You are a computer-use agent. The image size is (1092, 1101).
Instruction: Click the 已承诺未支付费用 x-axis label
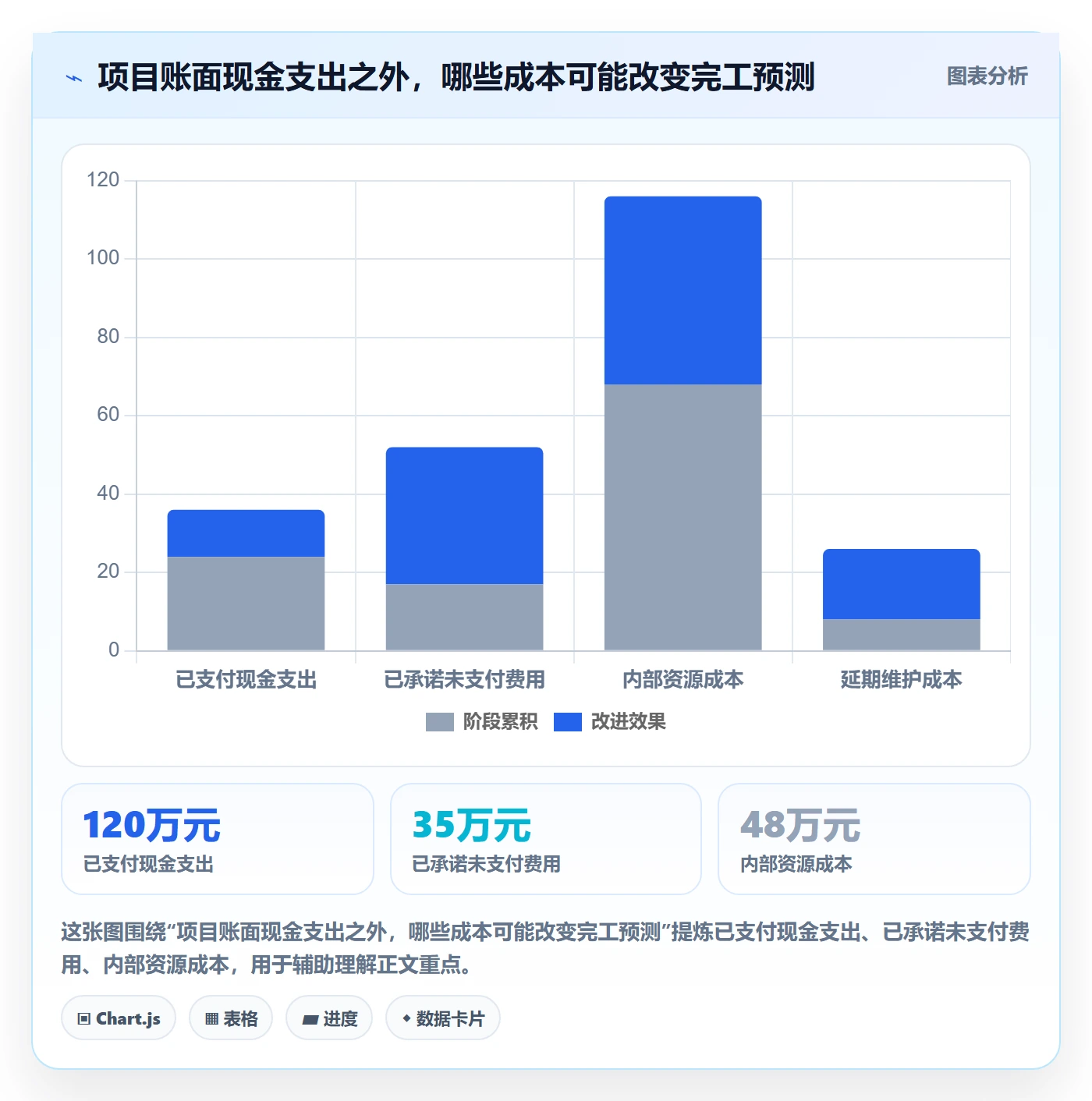coord(464,680)
